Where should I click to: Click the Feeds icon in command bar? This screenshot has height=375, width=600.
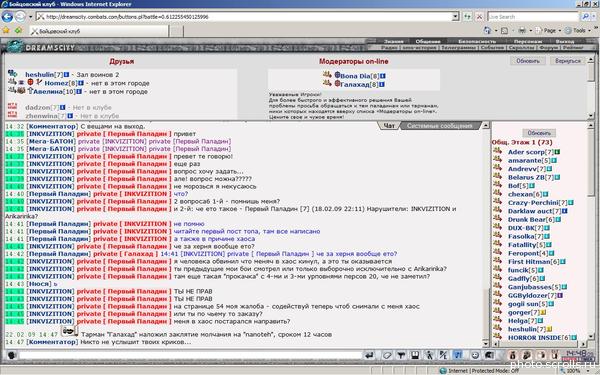coord(504,30)
